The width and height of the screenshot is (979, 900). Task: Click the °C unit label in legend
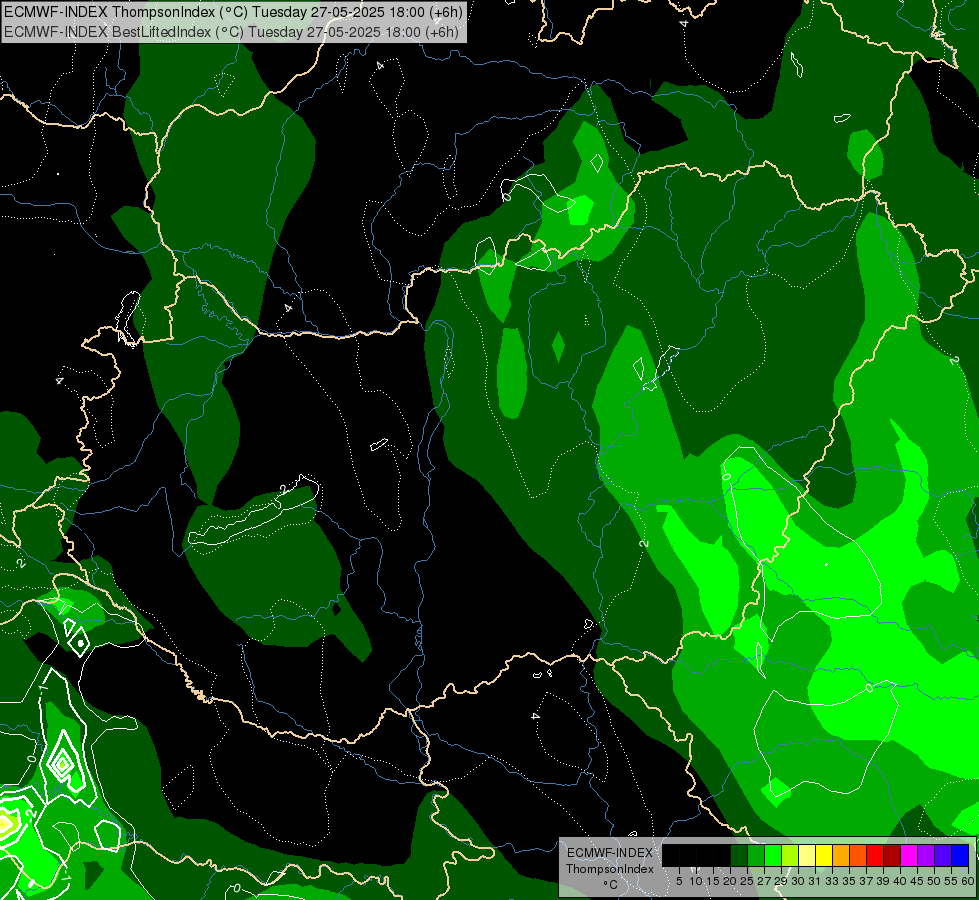pyautogui.click(x=611, y=884)
